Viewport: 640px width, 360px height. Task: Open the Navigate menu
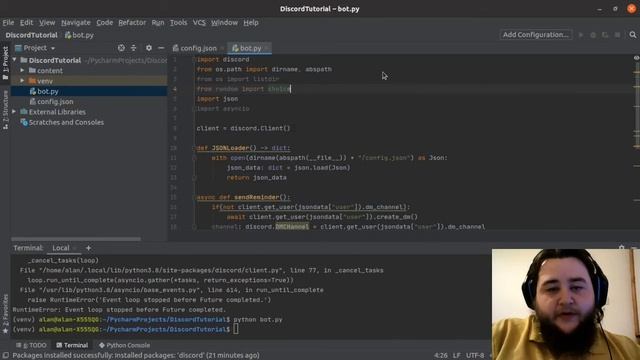pyautogui.click(x=76, y=22)
